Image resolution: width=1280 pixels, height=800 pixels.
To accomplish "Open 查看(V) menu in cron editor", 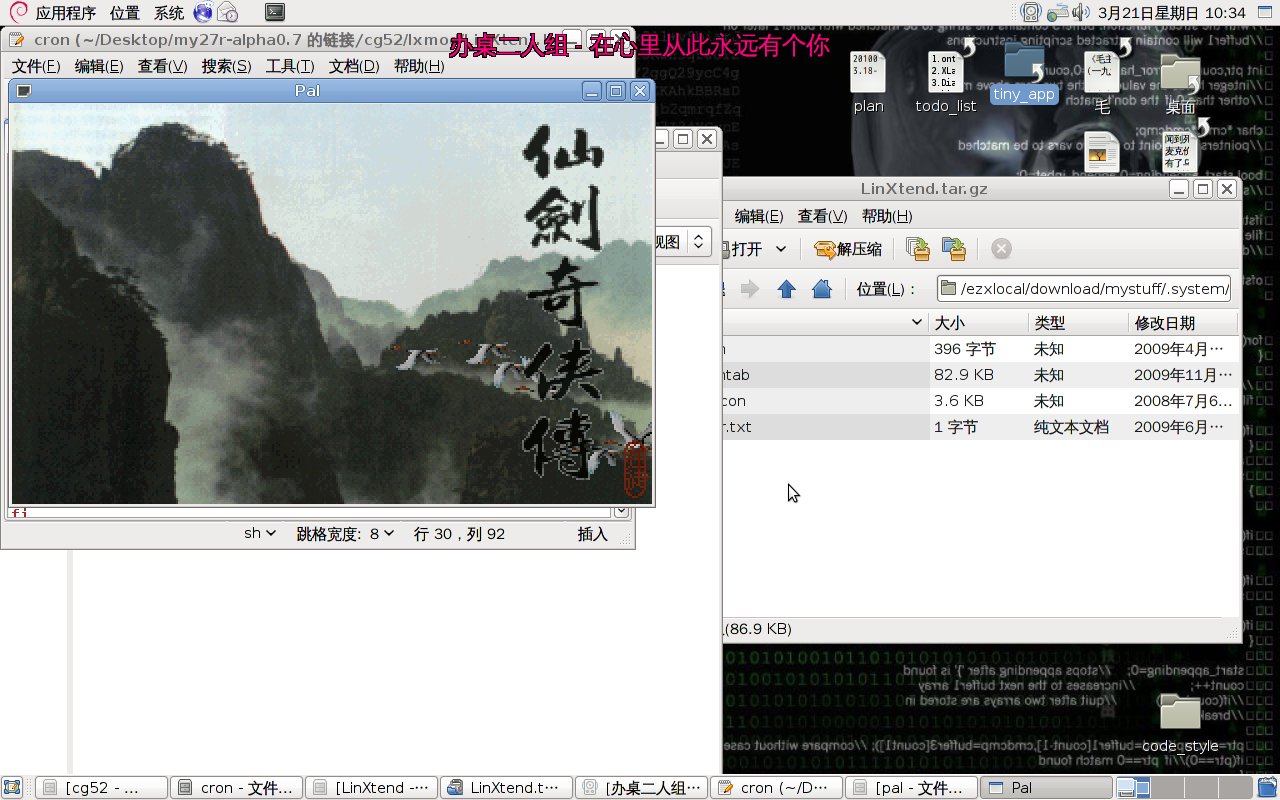I will tap(162, 66).
